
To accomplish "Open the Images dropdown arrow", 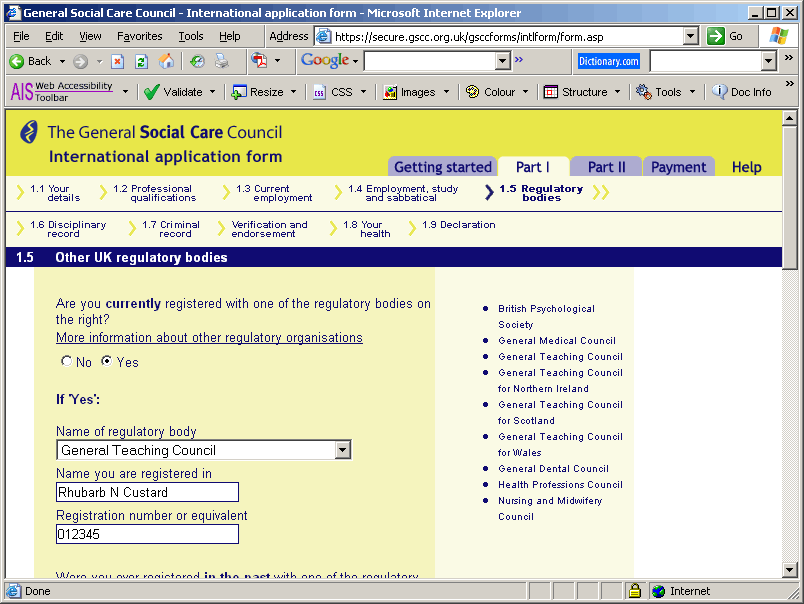I will [x=446, y=92].
